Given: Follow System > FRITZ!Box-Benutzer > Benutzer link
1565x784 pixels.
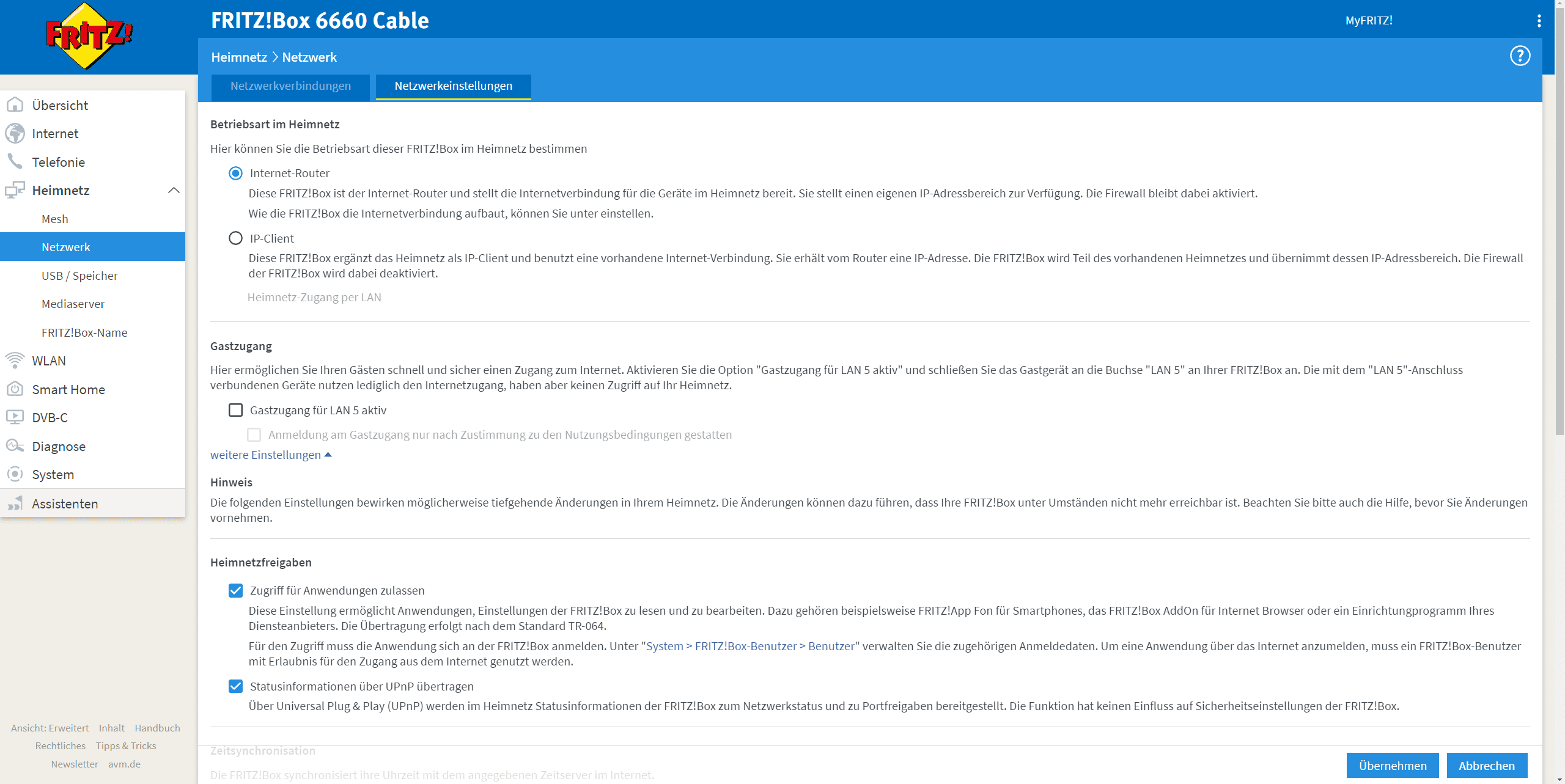Looking at the screenshot, I should point(750,646).
